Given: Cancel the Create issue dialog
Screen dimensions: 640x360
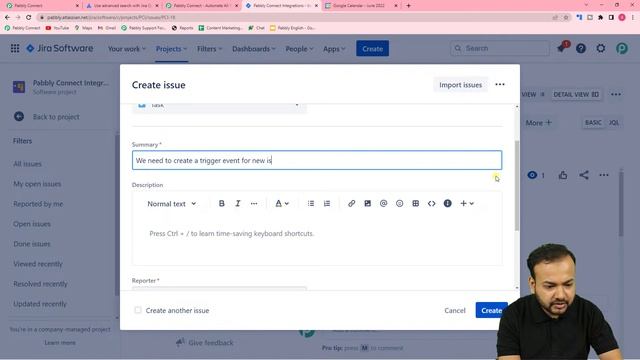Looking at the screenshot, I should (x=455, y=310).
